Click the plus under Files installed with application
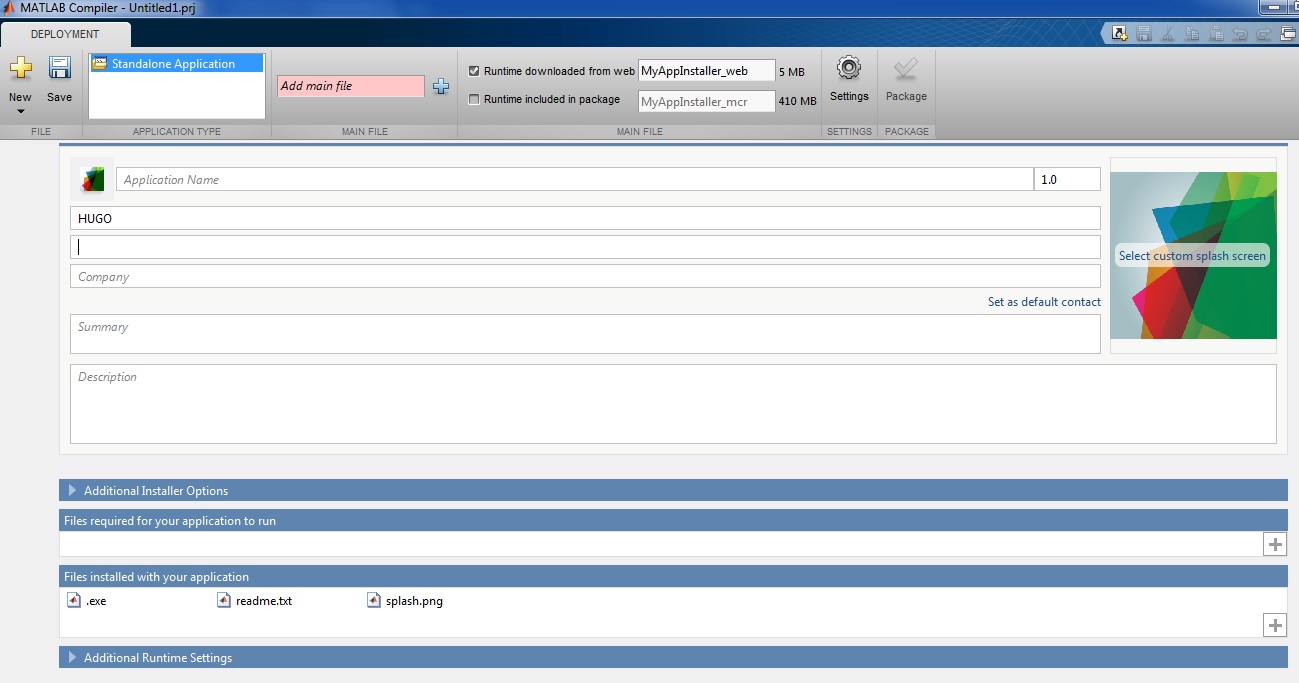This screenshot has width=1299, height=683. click(x=1275, y=625)
